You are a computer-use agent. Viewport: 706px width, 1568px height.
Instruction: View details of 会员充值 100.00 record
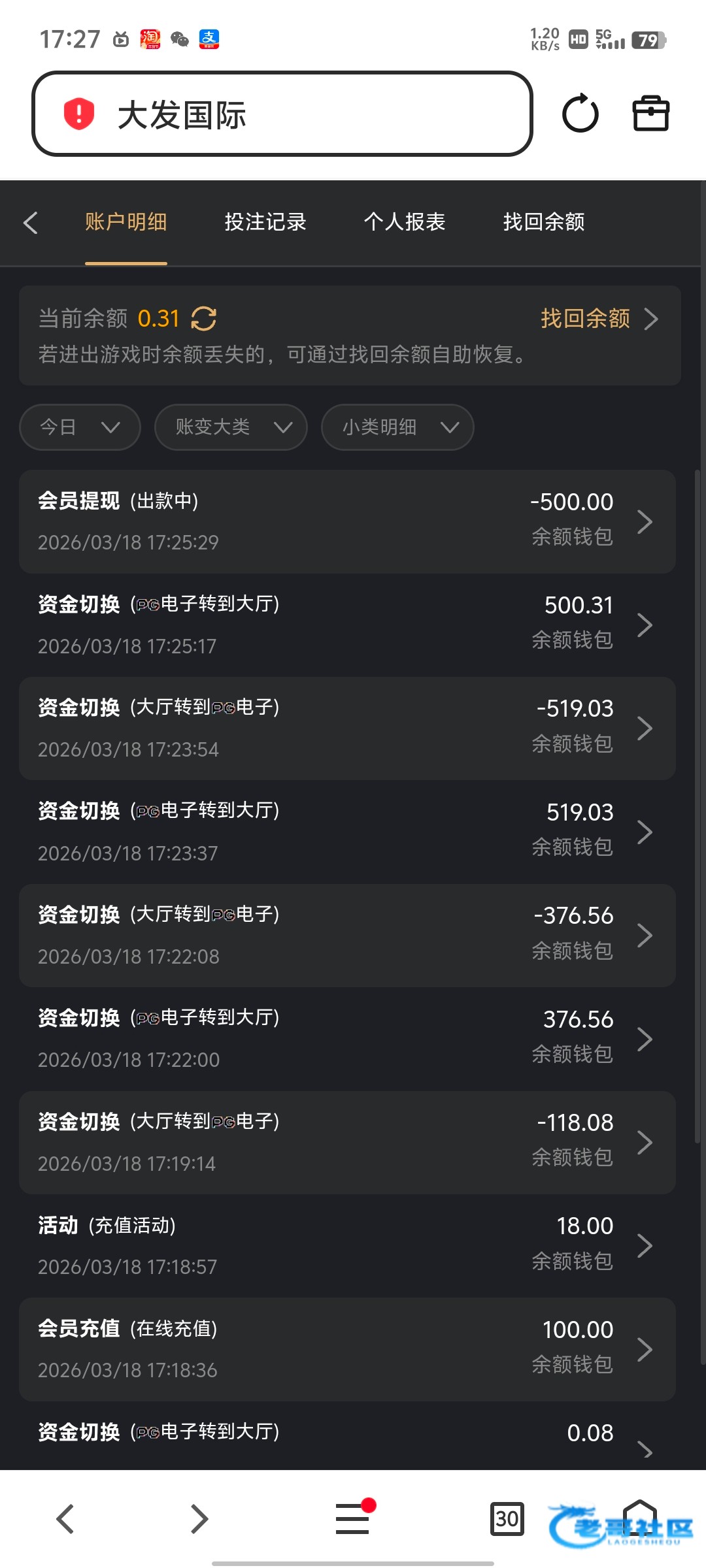(346, 1349)
